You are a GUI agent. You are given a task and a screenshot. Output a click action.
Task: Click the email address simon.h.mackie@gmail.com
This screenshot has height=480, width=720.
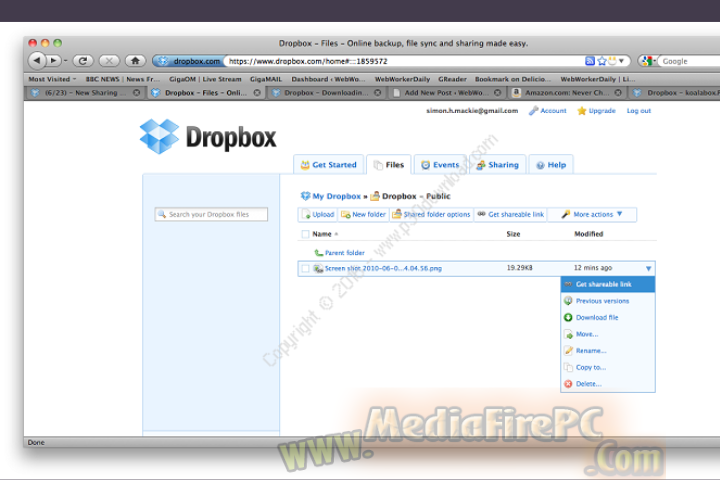[x=472, y=111]
